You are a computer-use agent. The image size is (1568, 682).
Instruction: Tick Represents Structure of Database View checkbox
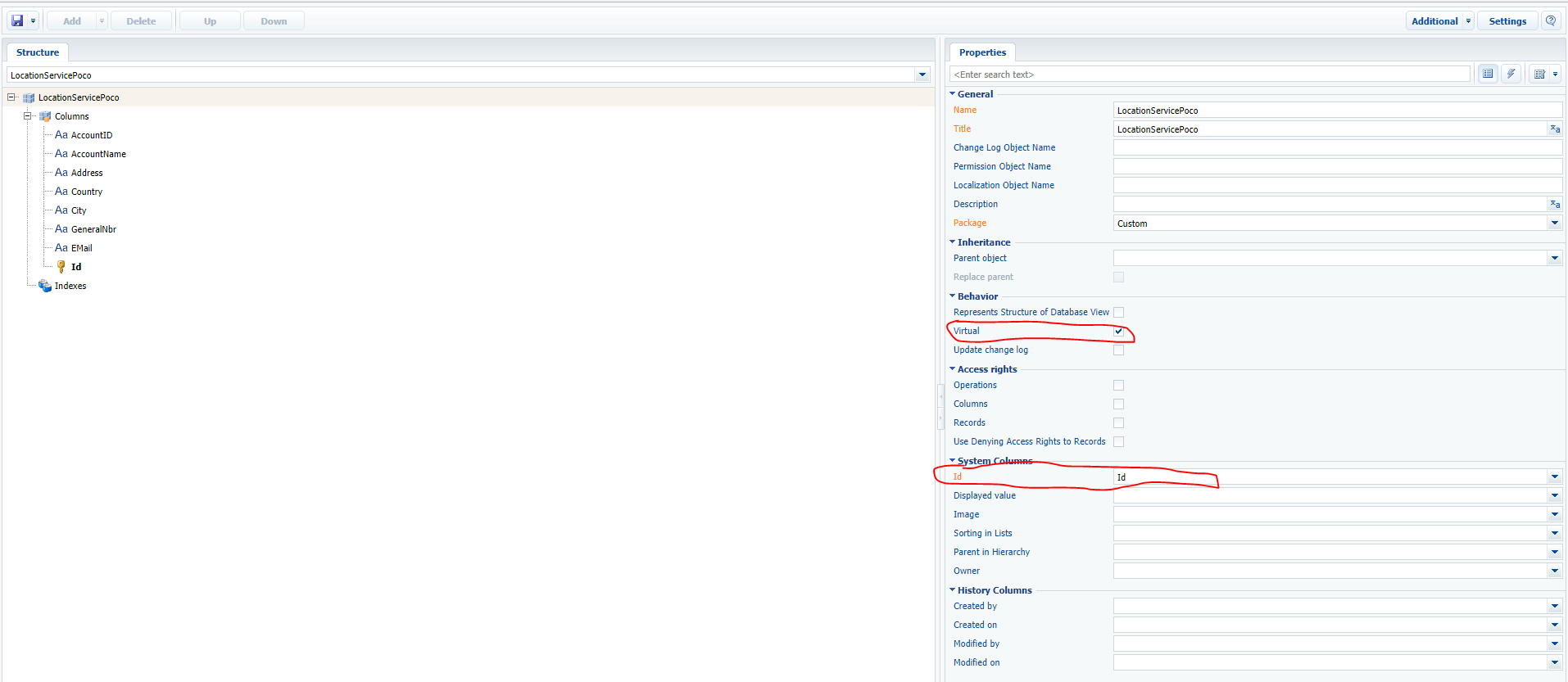click(1118, 313)
